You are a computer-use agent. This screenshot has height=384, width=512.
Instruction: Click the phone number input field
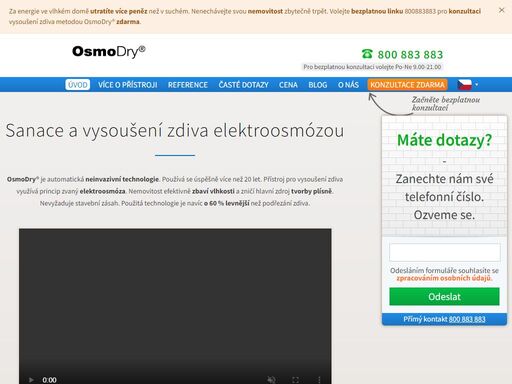pyautogui.click(x=444, y=252)
